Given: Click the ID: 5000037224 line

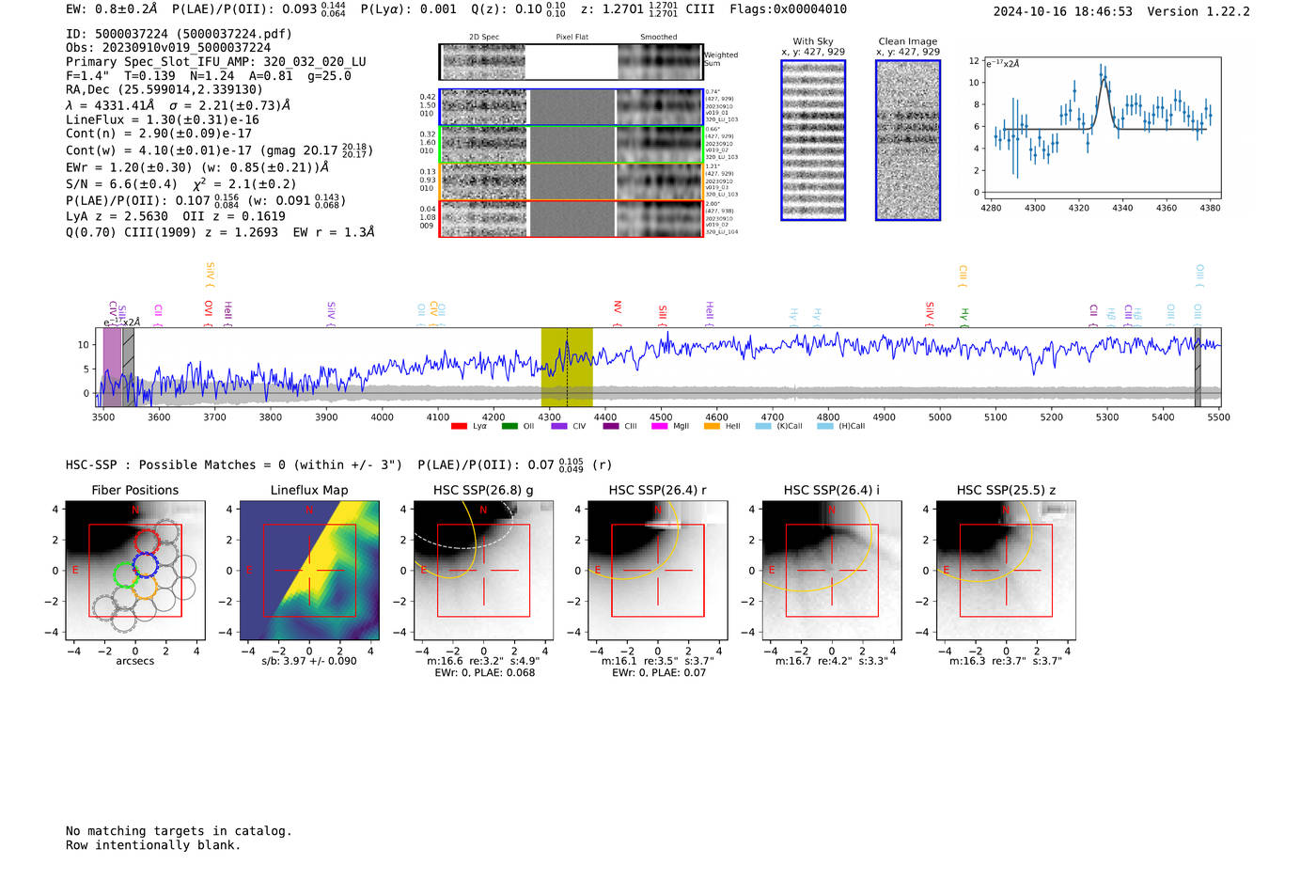Looking at the screenshot, I should click(179, 34).
